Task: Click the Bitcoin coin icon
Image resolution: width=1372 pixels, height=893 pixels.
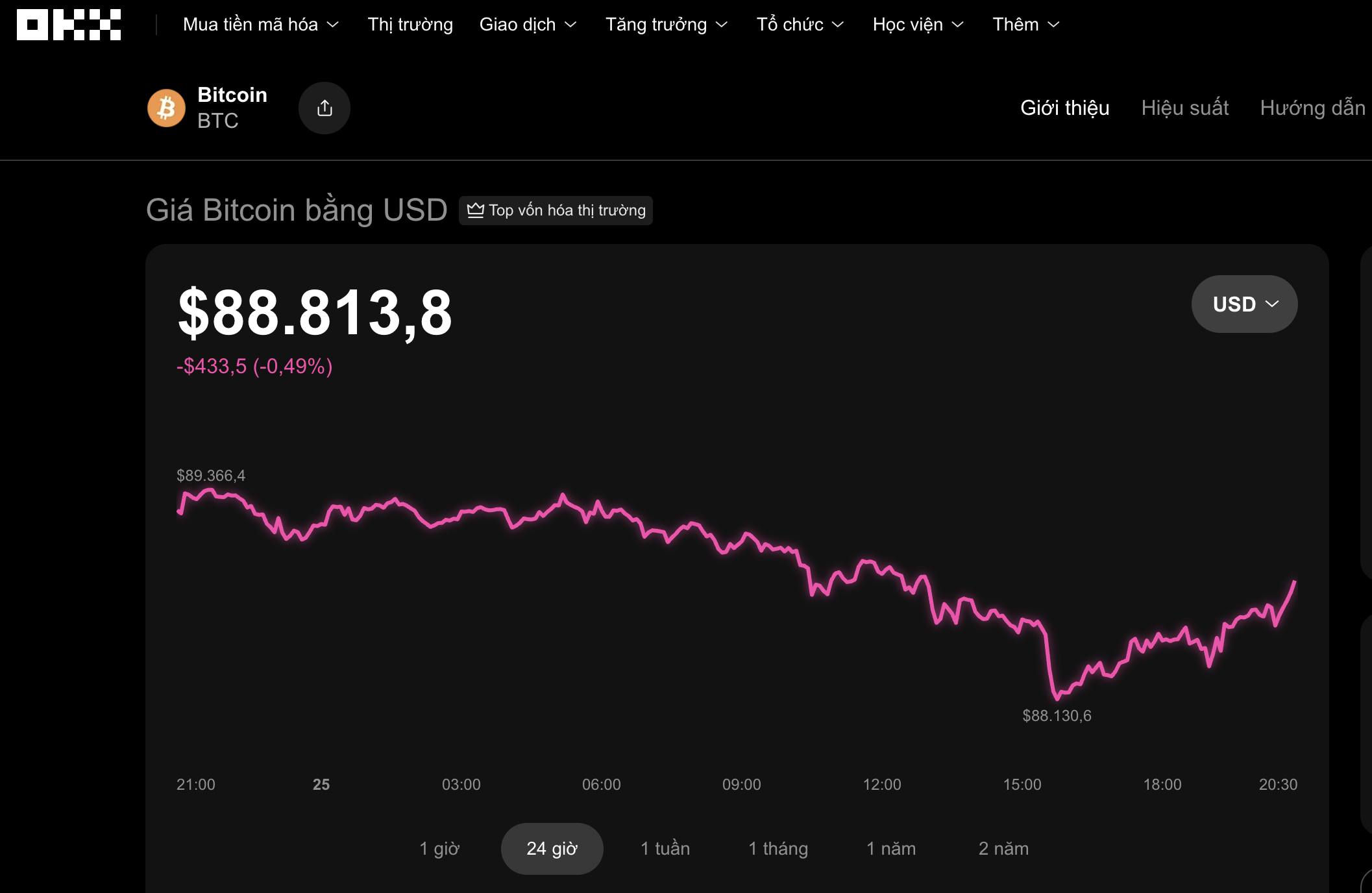Action: [x=166, y=108]
